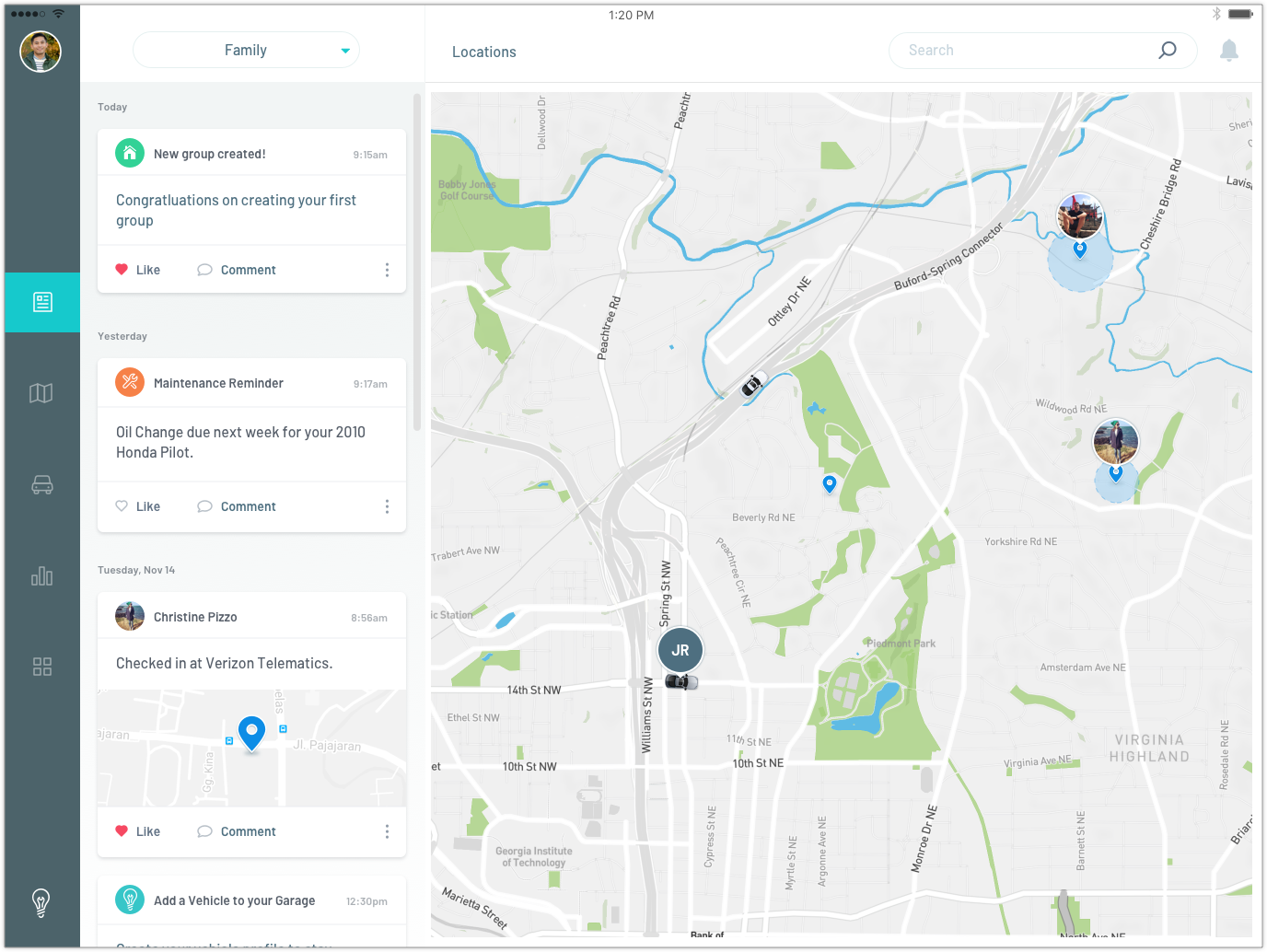This screenshot has height=952, width=1267.
Task: Click 'Checked in at Verizon Telematics.' text
Action: pyautogui.click(x=225, y=663)
